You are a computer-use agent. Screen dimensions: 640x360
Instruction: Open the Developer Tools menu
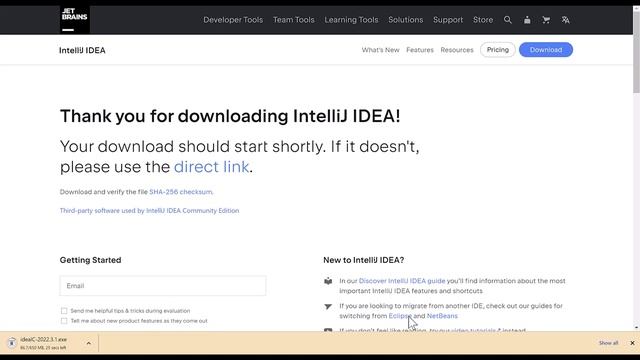(x=233, y=20)
